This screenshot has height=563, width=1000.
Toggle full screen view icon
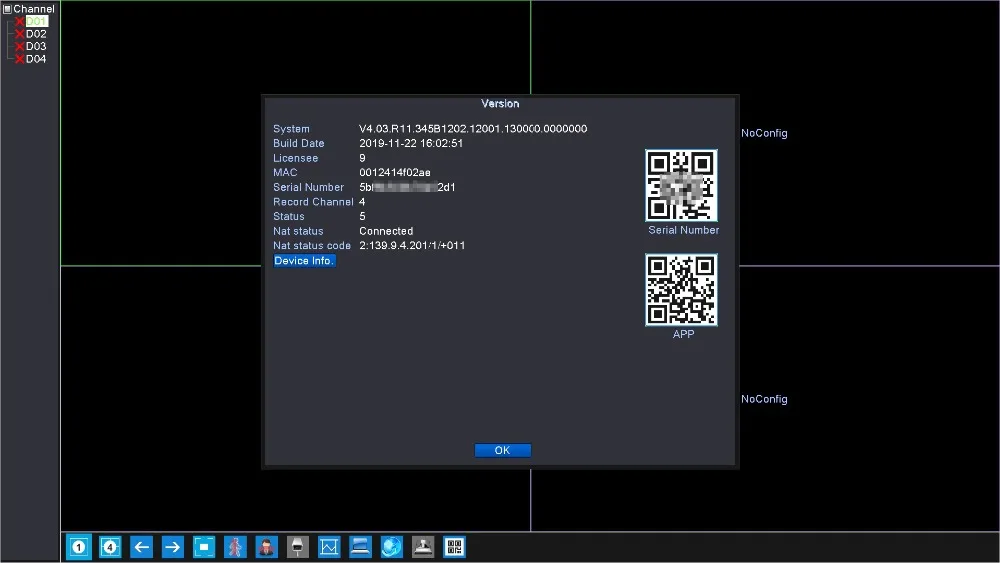click(204, 547)
